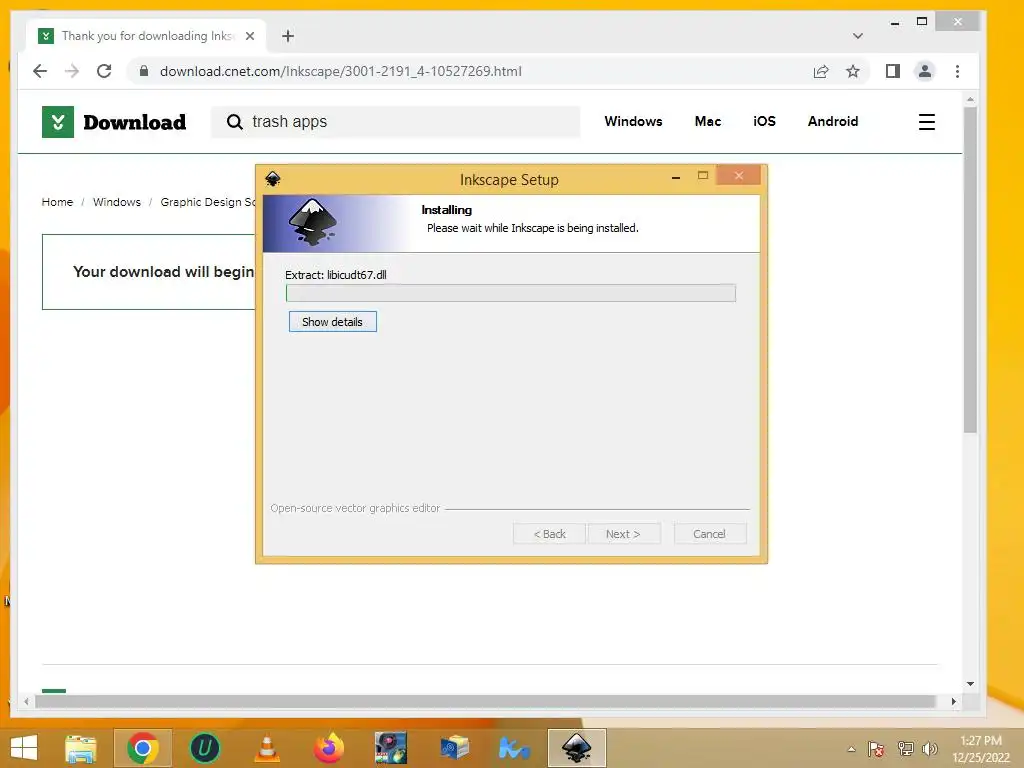Expand the Chrome tab search chevron
Screen dimensions: 1024x768
tap(858, 36)
